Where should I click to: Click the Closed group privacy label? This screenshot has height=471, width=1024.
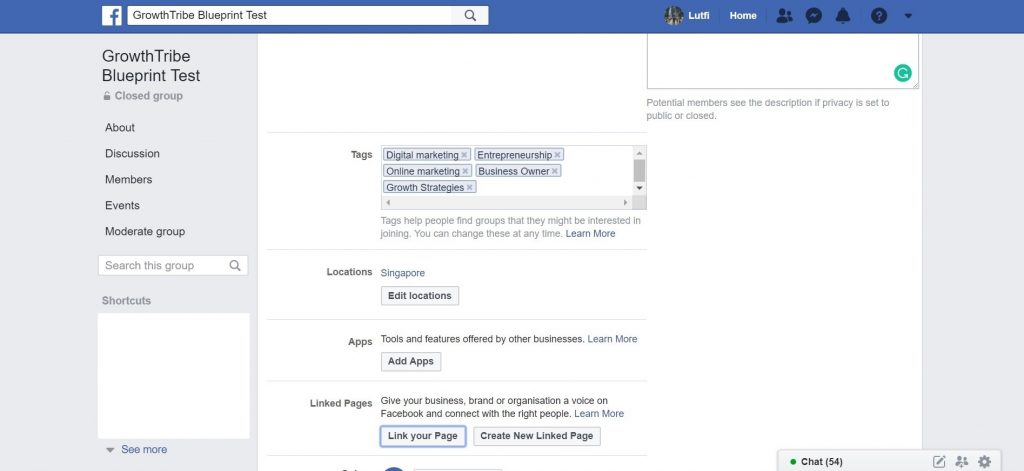click(143, 96)
